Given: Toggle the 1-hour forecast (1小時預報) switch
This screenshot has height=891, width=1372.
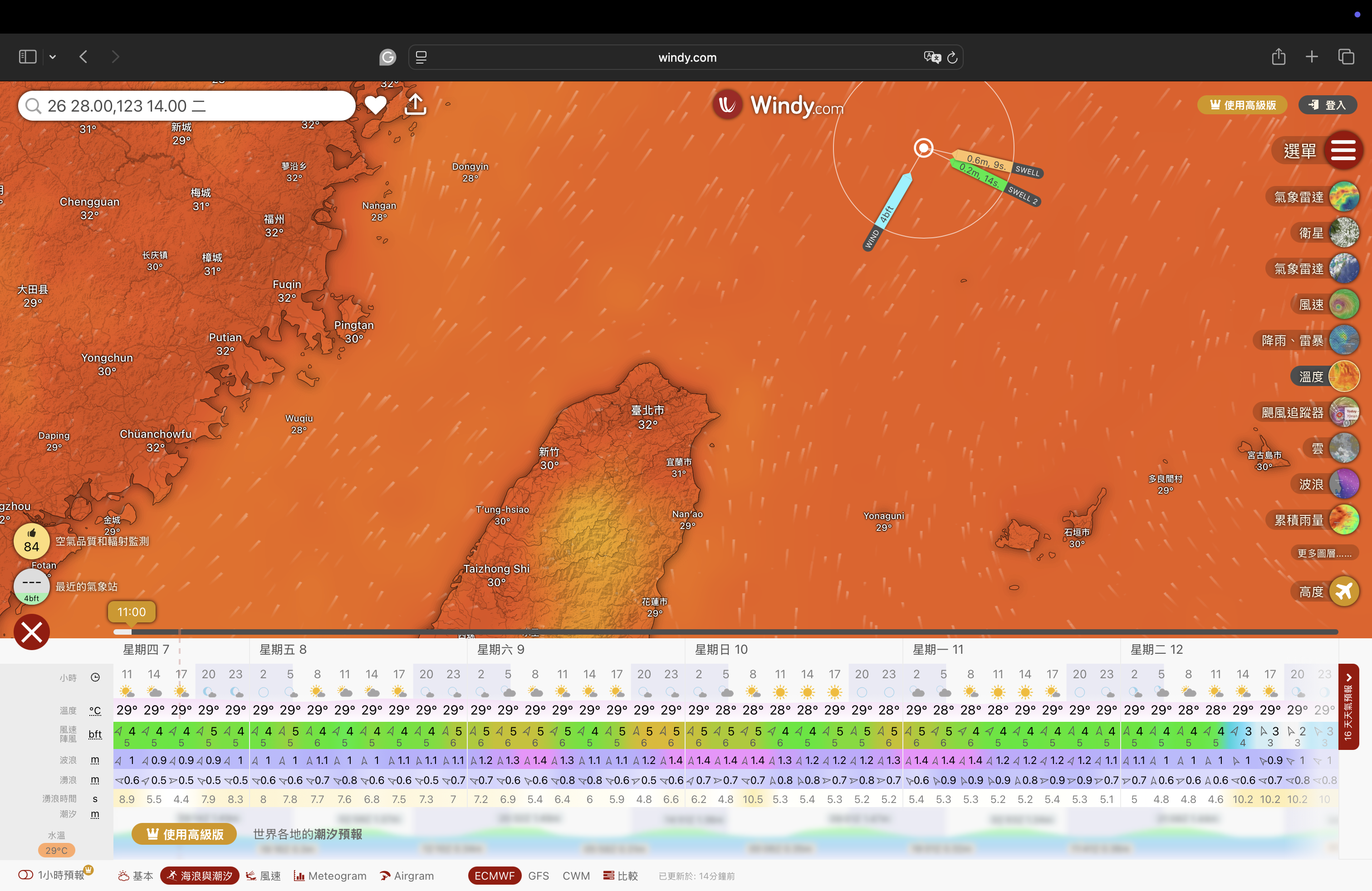Looking at the screenshot, I should point(25,876).
